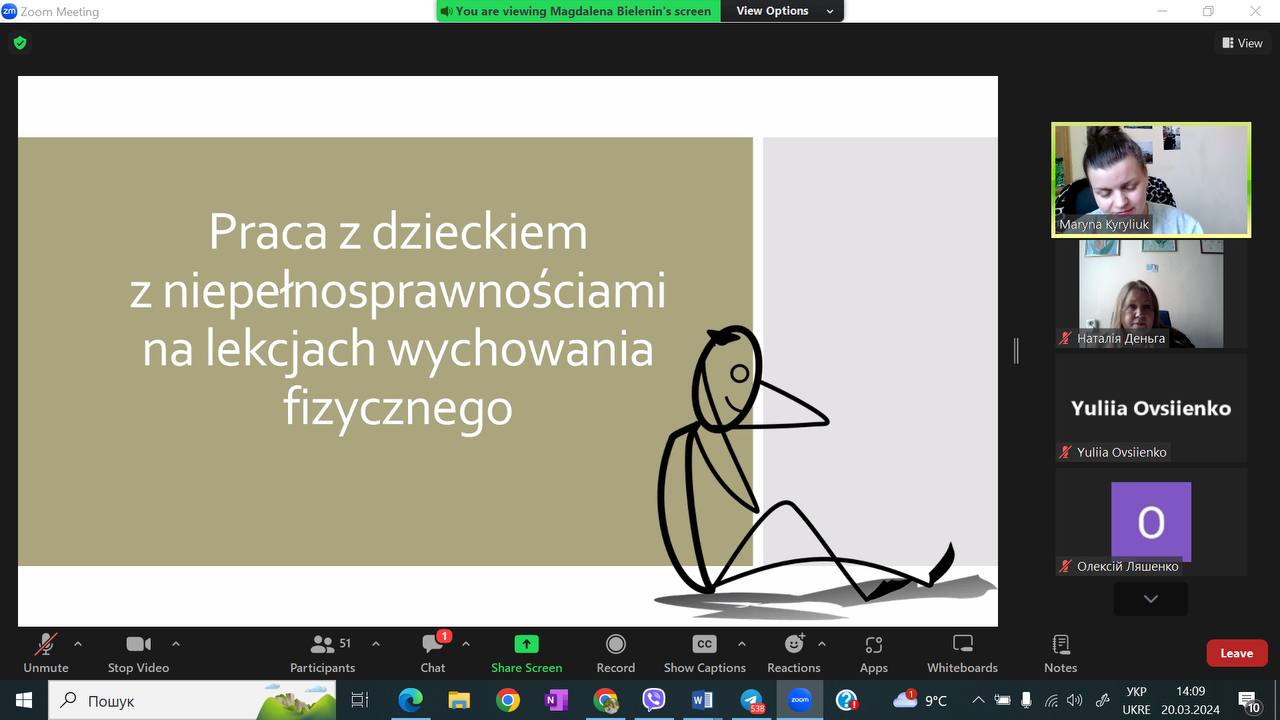Open Whiteboards
Image resolution: width=1280 pixels, height=720 pixels.
point(962,654)
